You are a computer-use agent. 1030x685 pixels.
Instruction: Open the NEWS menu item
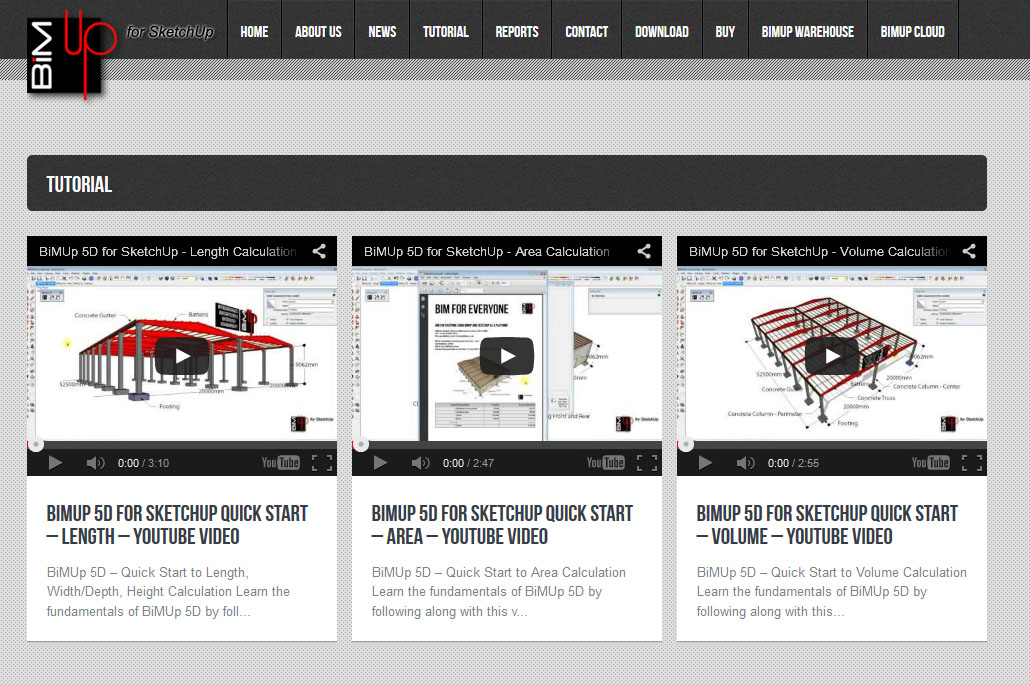(x=382, y=32)
